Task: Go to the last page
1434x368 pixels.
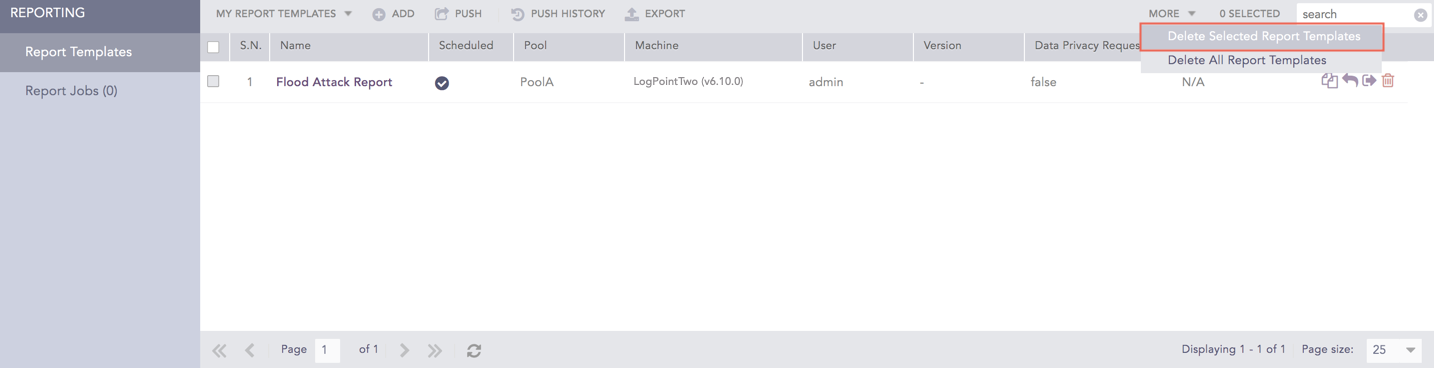Action: coord(435,350)
